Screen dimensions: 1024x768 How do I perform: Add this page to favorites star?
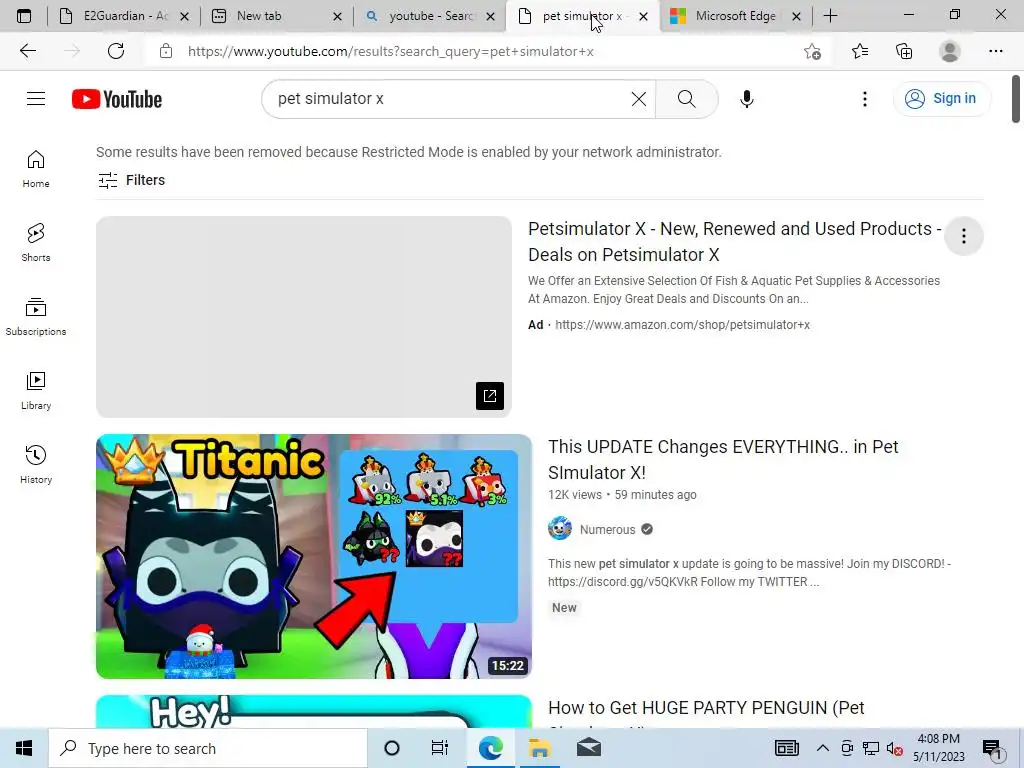(812, 51)
